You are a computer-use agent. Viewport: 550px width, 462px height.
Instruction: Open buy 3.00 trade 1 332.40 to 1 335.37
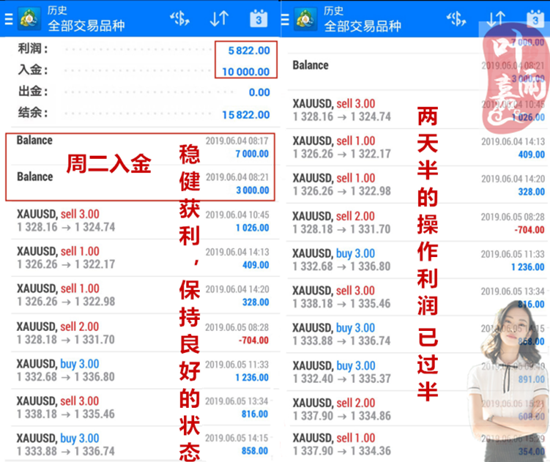417,372
